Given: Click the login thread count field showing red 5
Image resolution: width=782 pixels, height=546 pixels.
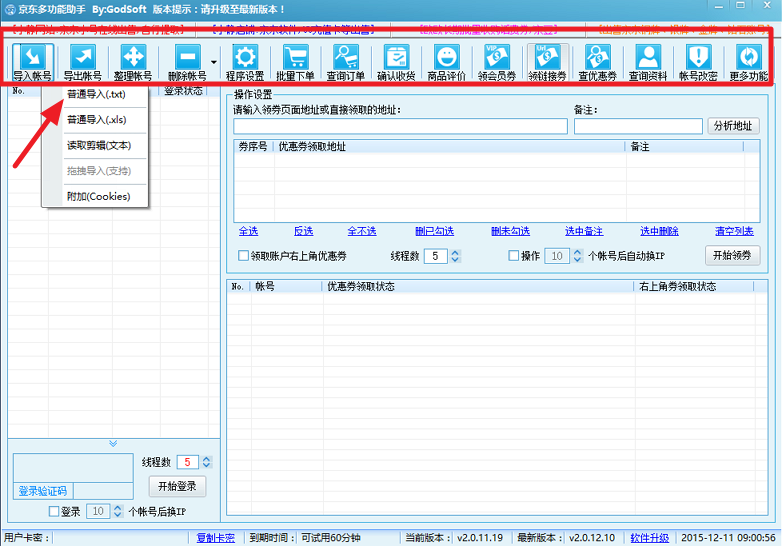Looking at the screenshot, I should 188,462.
